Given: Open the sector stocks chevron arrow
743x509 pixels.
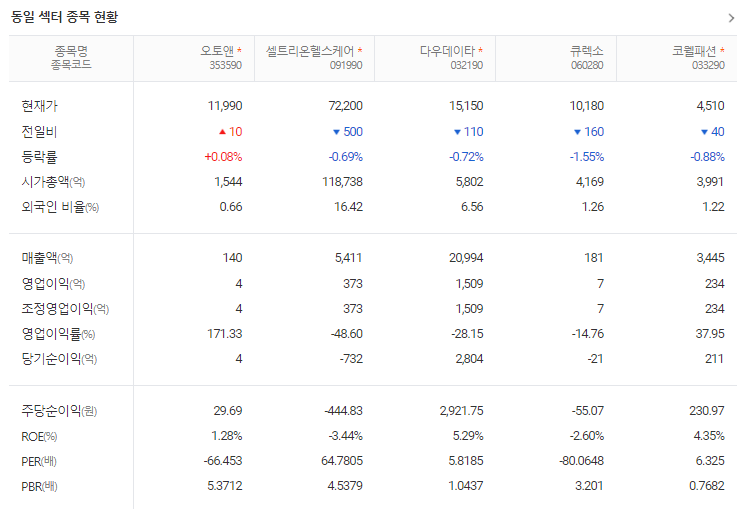Looking at the screenshot, I should 731,18.
